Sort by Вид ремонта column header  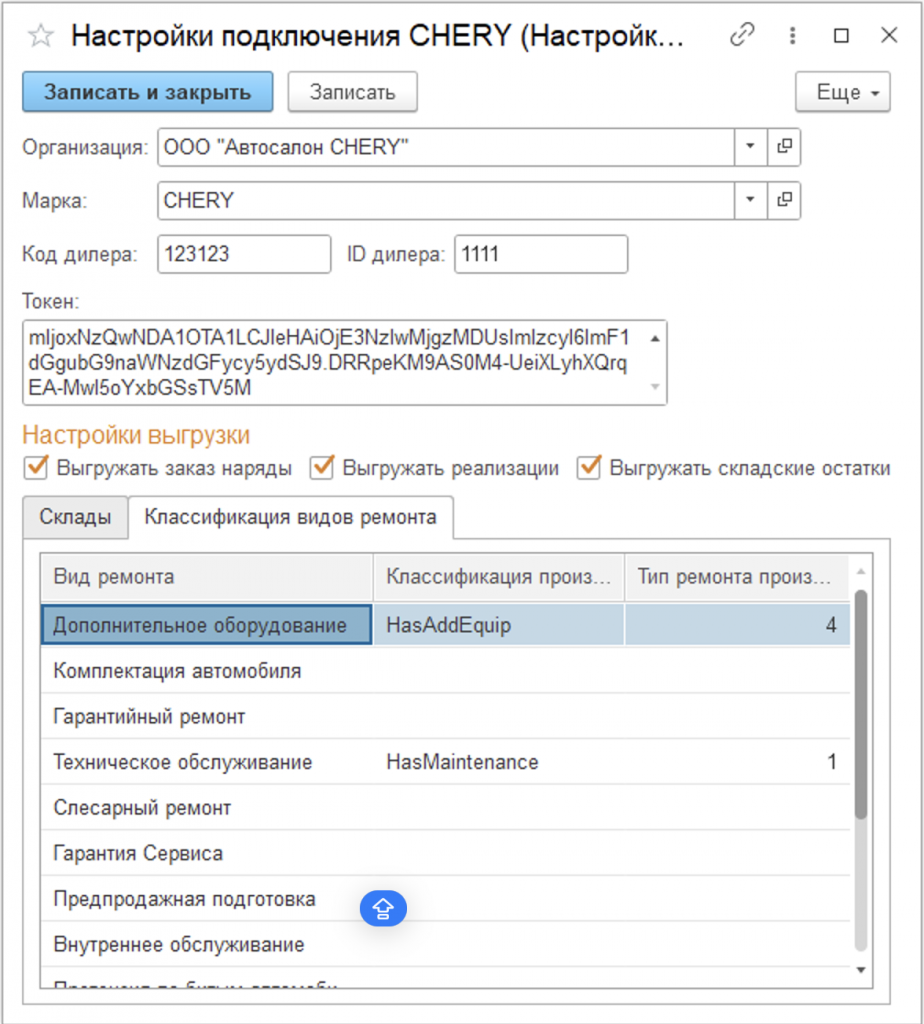tap(206, 577)
